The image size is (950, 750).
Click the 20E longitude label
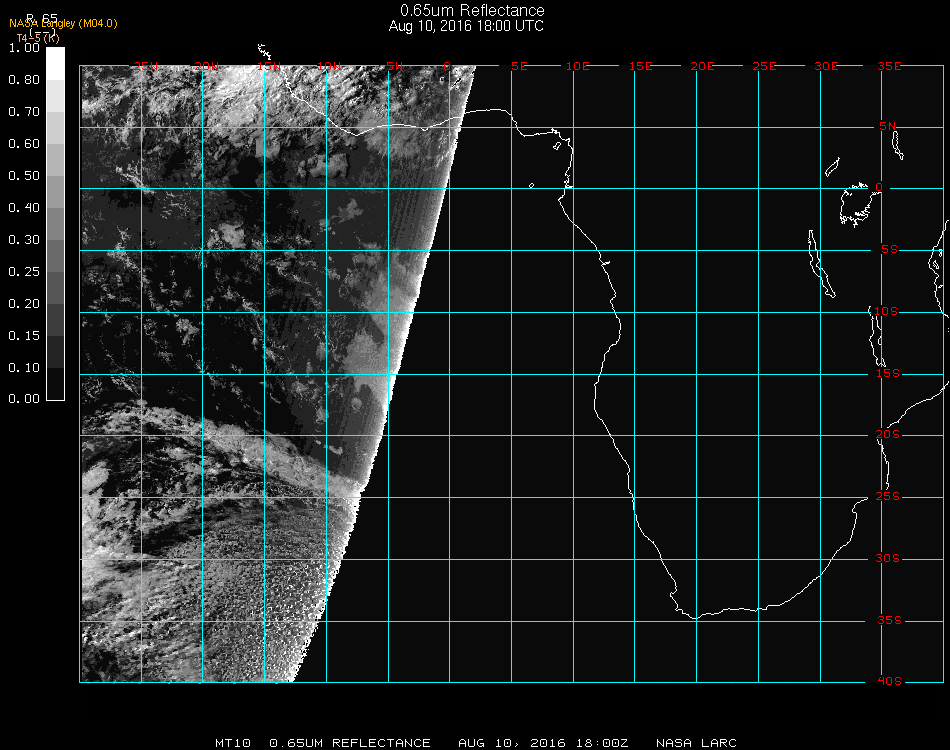(x=702, y=67)
